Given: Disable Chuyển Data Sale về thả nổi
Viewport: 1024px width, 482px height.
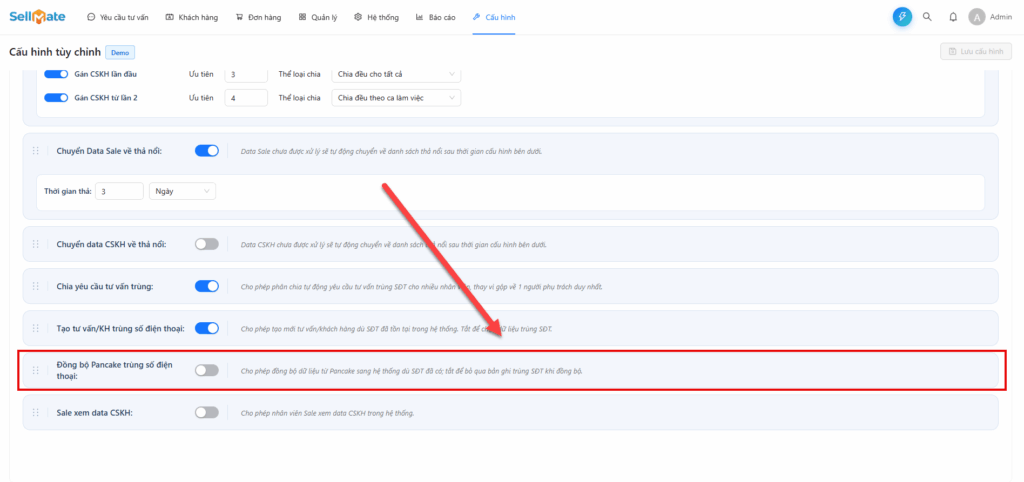Looking at the screenshot, I should (x=207, y=151).
